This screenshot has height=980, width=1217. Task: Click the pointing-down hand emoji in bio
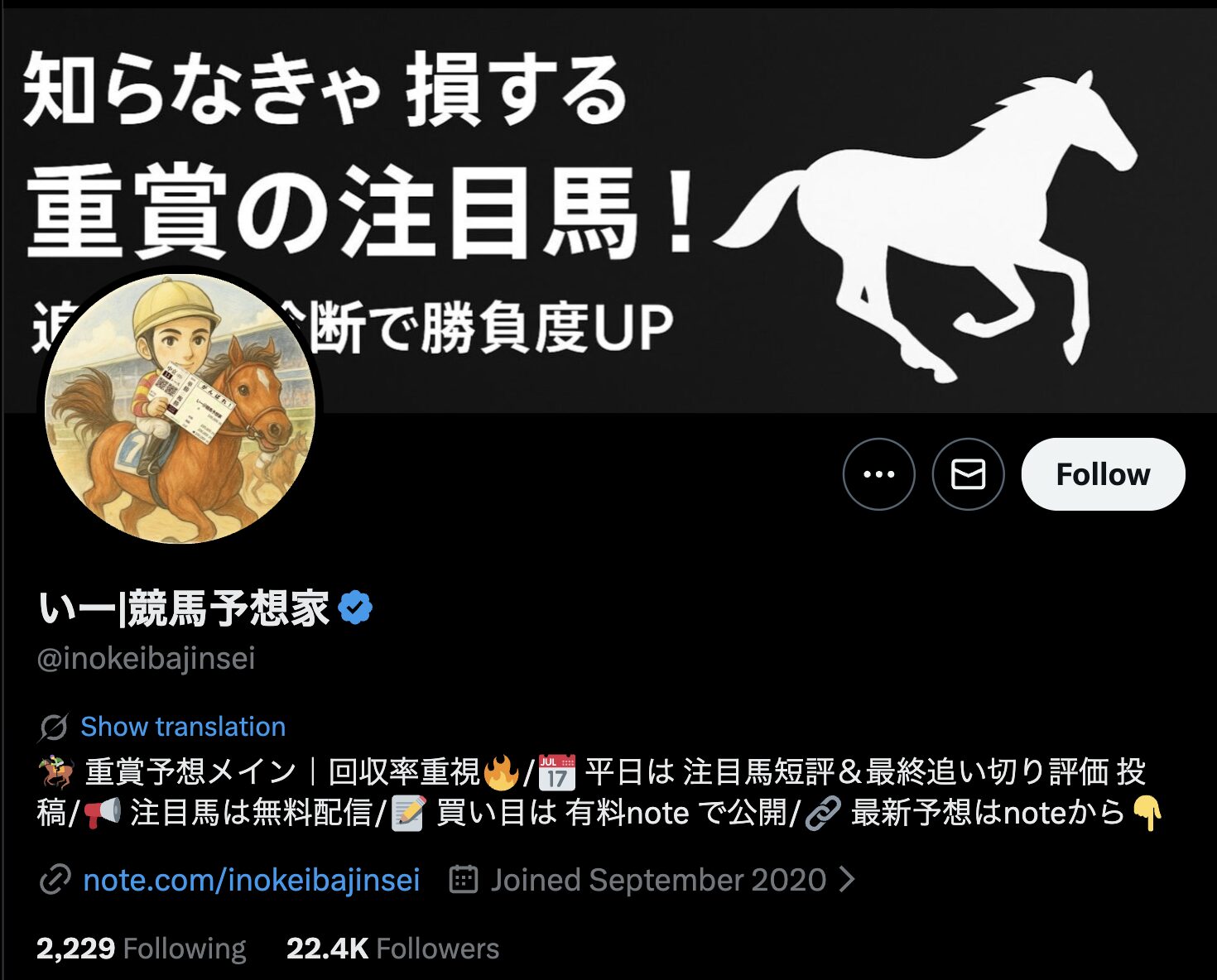click(1147, 813)
